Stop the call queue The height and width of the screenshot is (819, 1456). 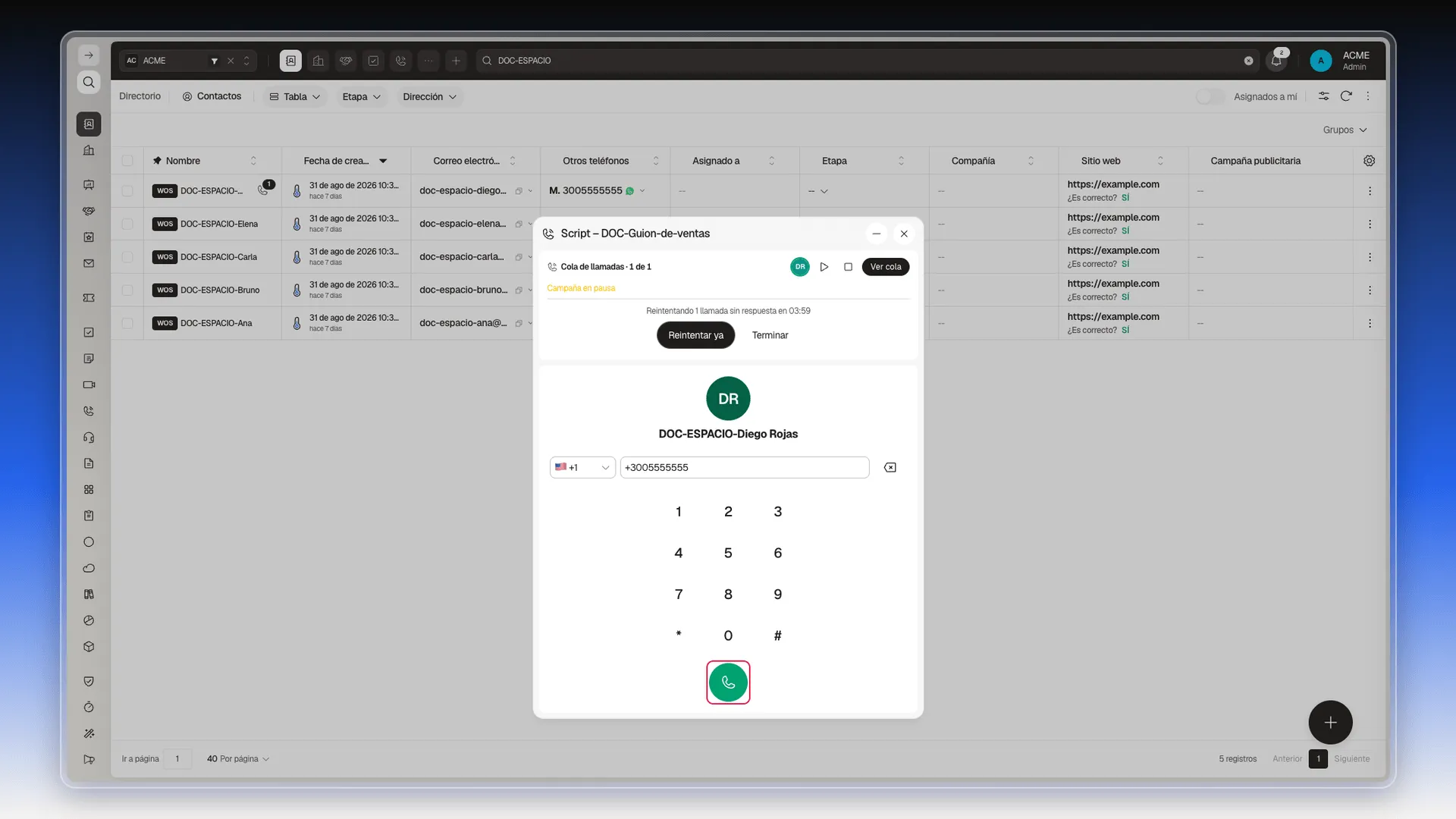[848, 267]
